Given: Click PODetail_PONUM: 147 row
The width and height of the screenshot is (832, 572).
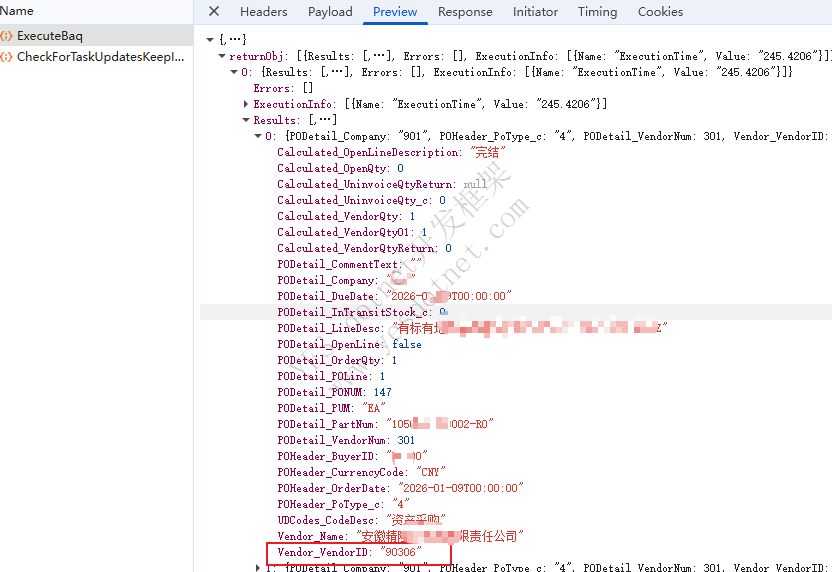Looking at the screenshot, I should coord(334,392).
